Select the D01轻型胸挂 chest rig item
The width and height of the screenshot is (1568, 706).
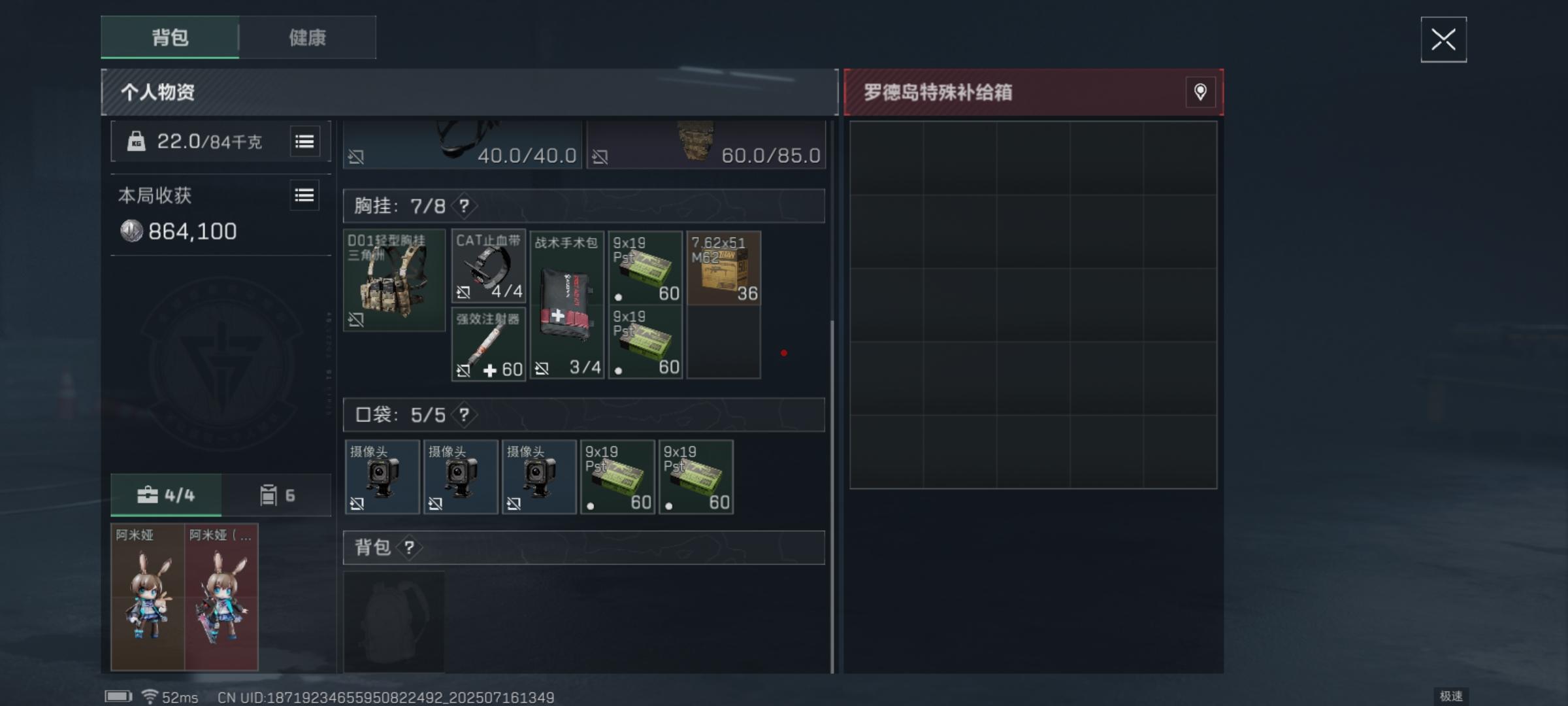pyautogui.click(x=395, y=280)
